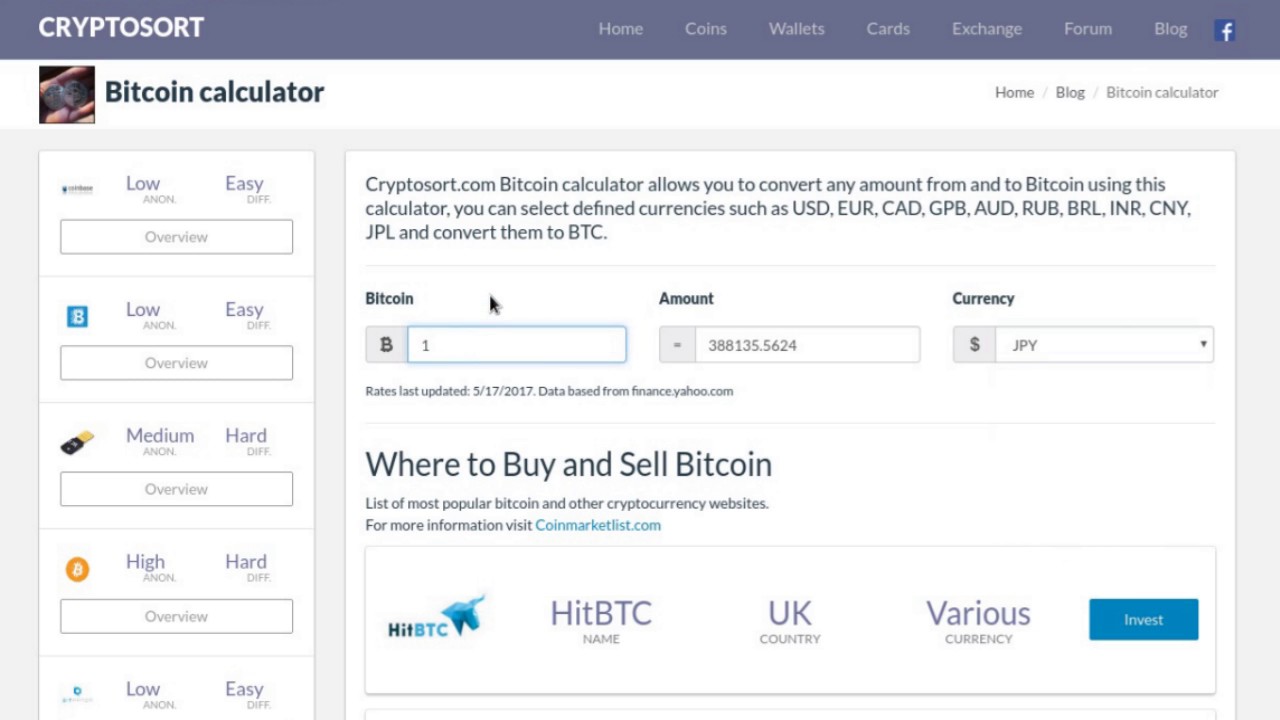Follow the Coinmarketlist.com link
Image resolution: width=1280 pixels, height=720 pixels.
click(x=598, y=525)
